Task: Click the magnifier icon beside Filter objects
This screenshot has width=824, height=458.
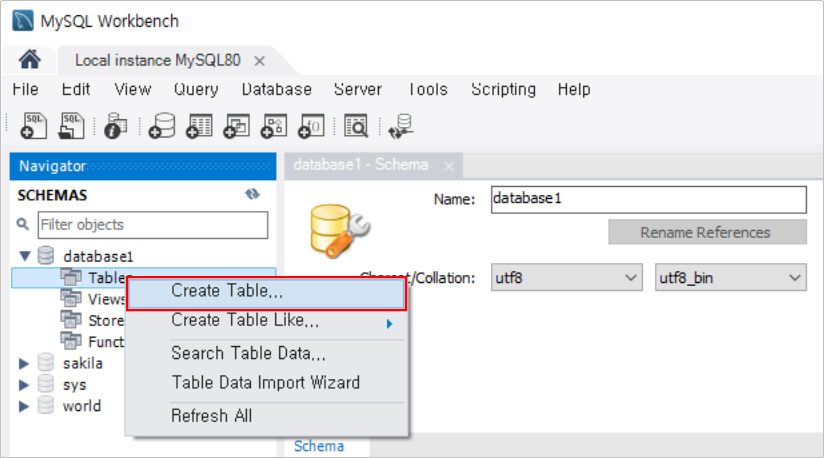Action: (23, 224)
